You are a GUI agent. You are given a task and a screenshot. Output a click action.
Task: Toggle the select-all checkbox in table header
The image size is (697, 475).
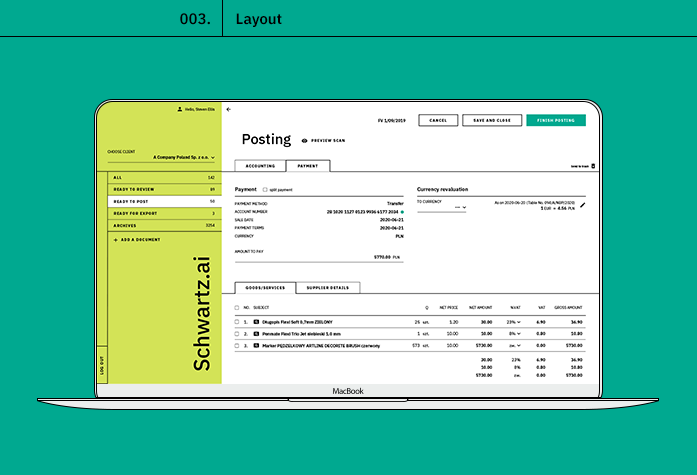pos(237,307)
